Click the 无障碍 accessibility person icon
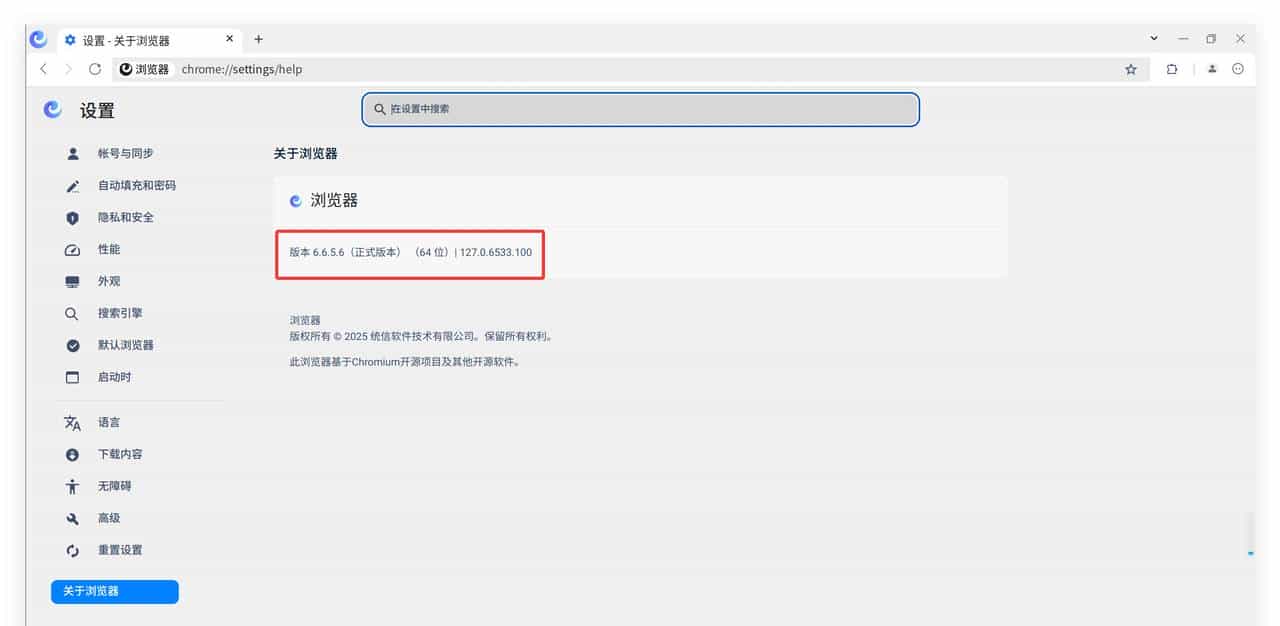 (x=71, y=486)
